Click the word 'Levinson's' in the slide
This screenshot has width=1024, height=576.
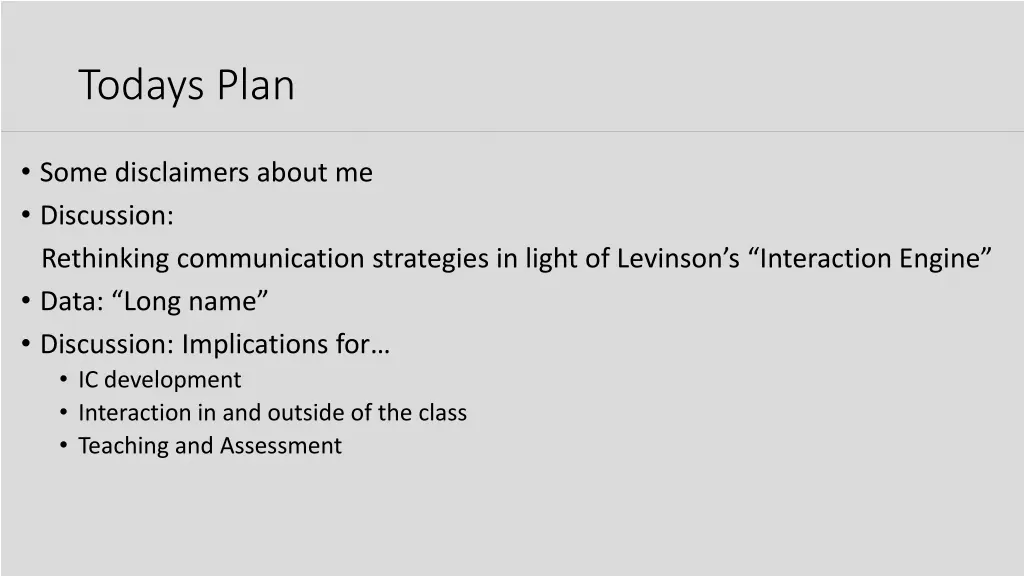coord(678,259)
